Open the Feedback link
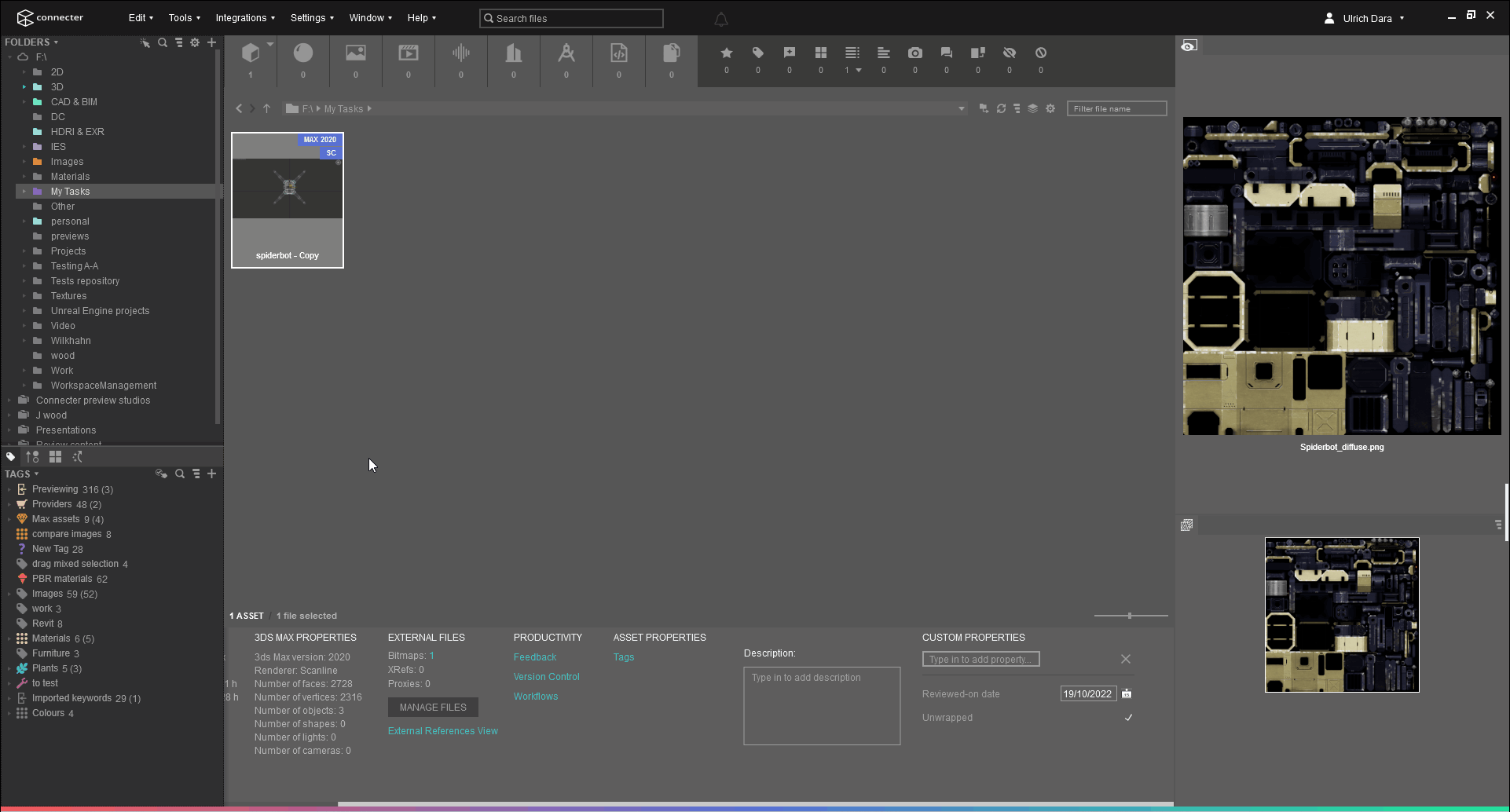Viewport: 1510px width, 812px height. point(535,657)
